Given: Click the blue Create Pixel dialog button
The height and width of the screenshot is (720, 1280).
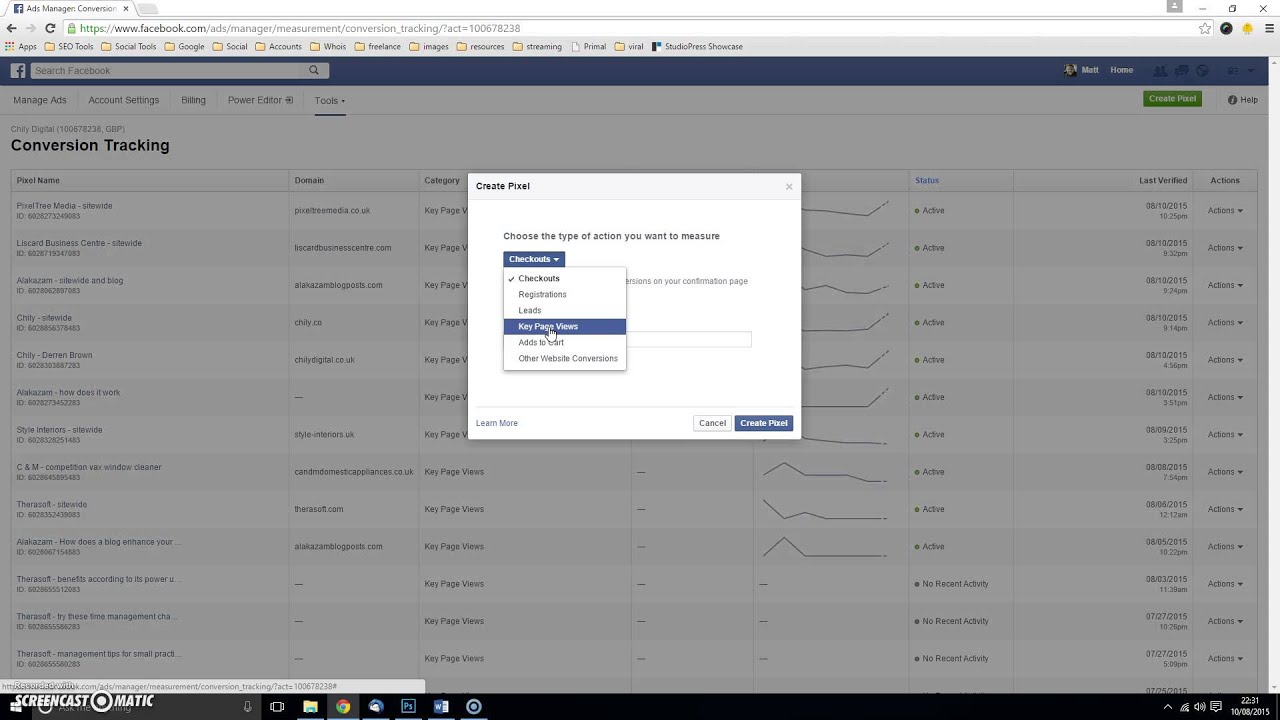Looking at the screenshot, I should (764, 423).
